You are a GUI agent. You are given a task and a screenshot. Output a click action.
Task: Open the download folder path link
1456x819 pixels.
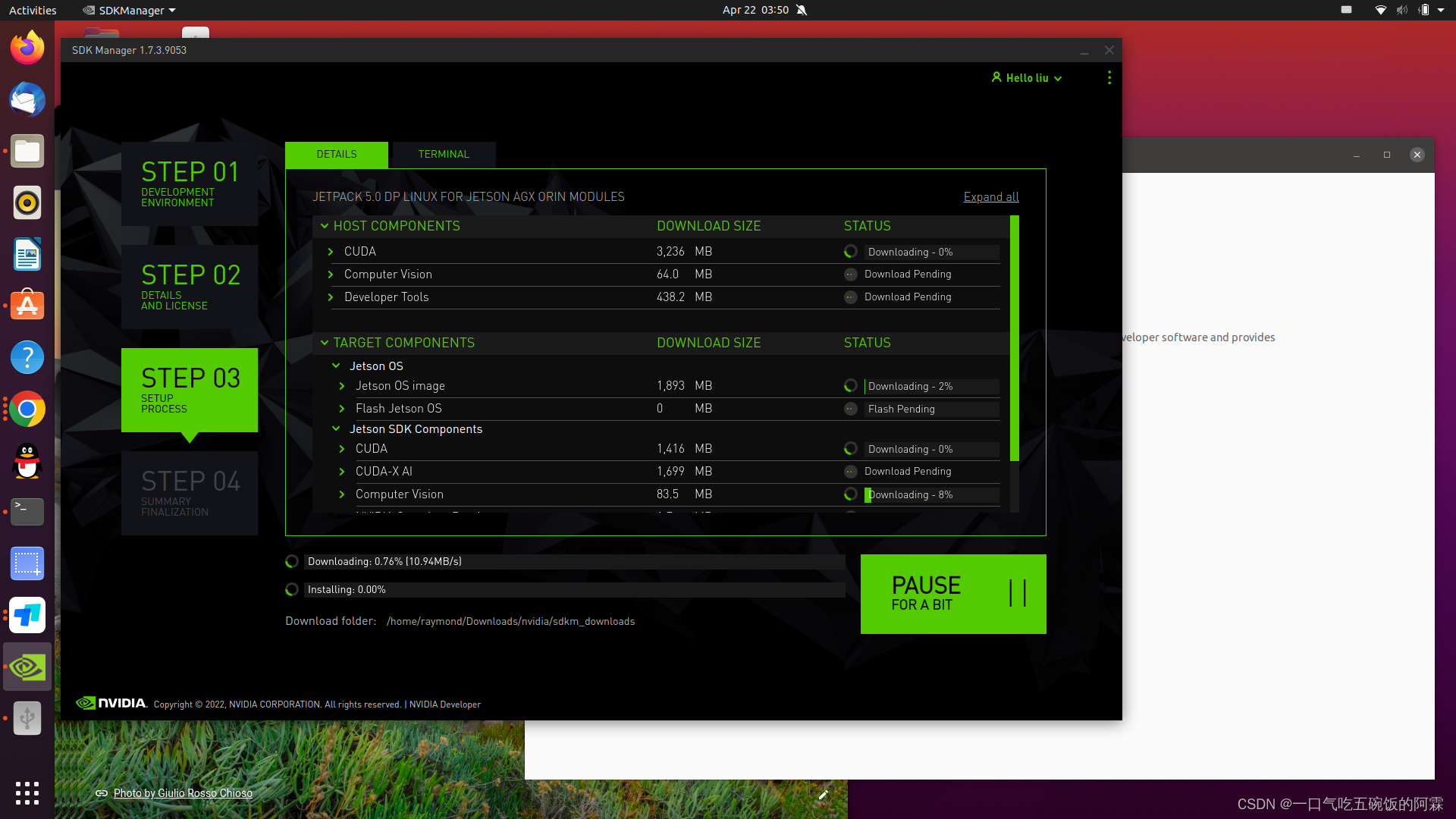pyautogui.click(x=510, y=621)
